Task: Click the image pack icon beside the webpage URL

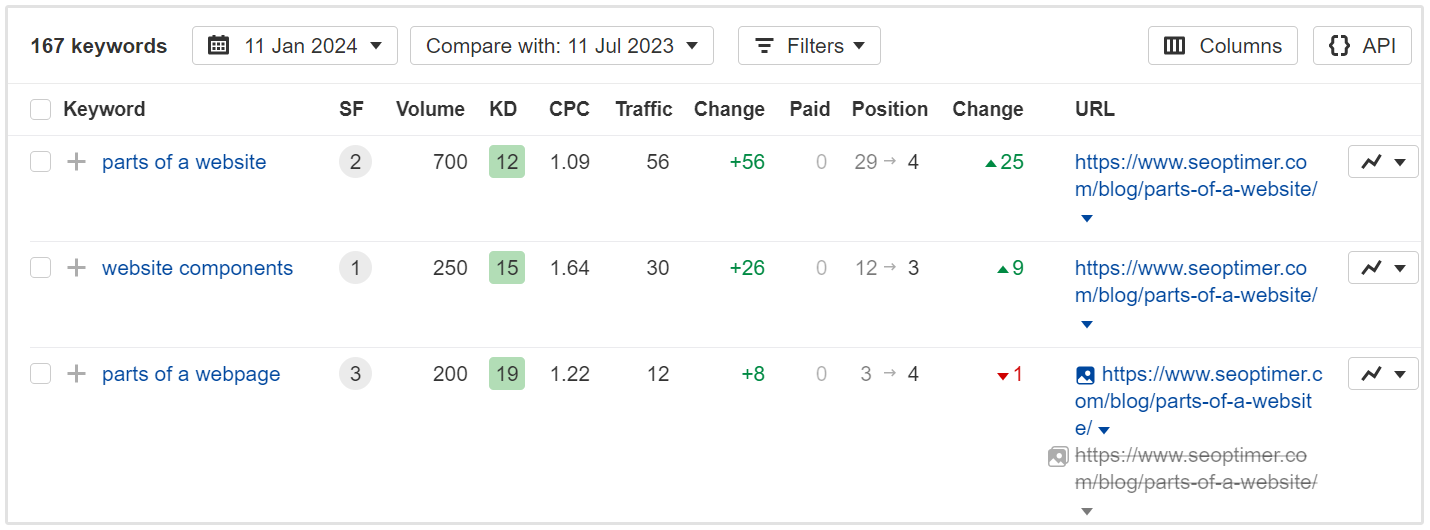Action: pos(1085,375)
